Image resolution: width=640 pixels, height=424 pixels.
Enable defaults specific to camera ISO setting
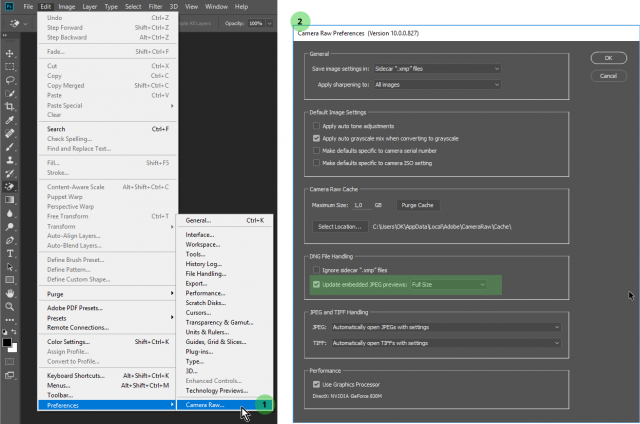tap(316, 163)
